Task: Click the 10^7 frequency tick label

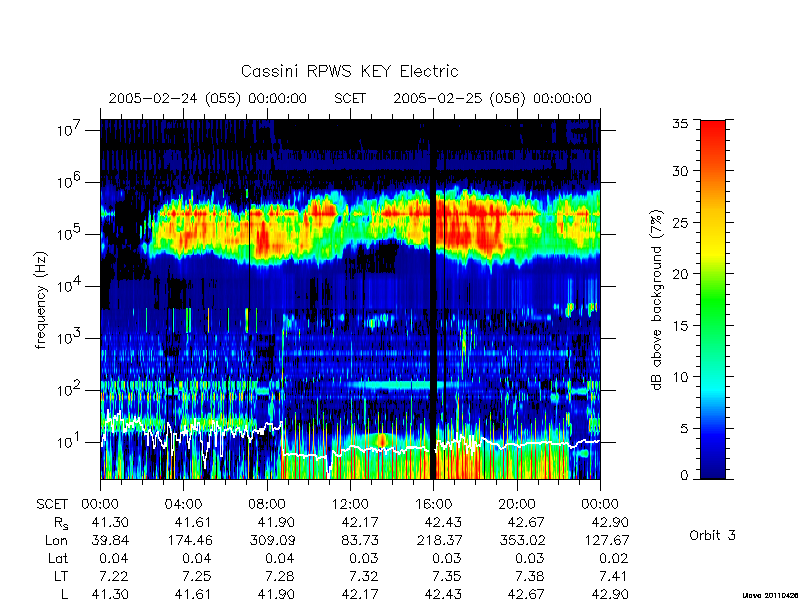Action: (x=68, y=130)
